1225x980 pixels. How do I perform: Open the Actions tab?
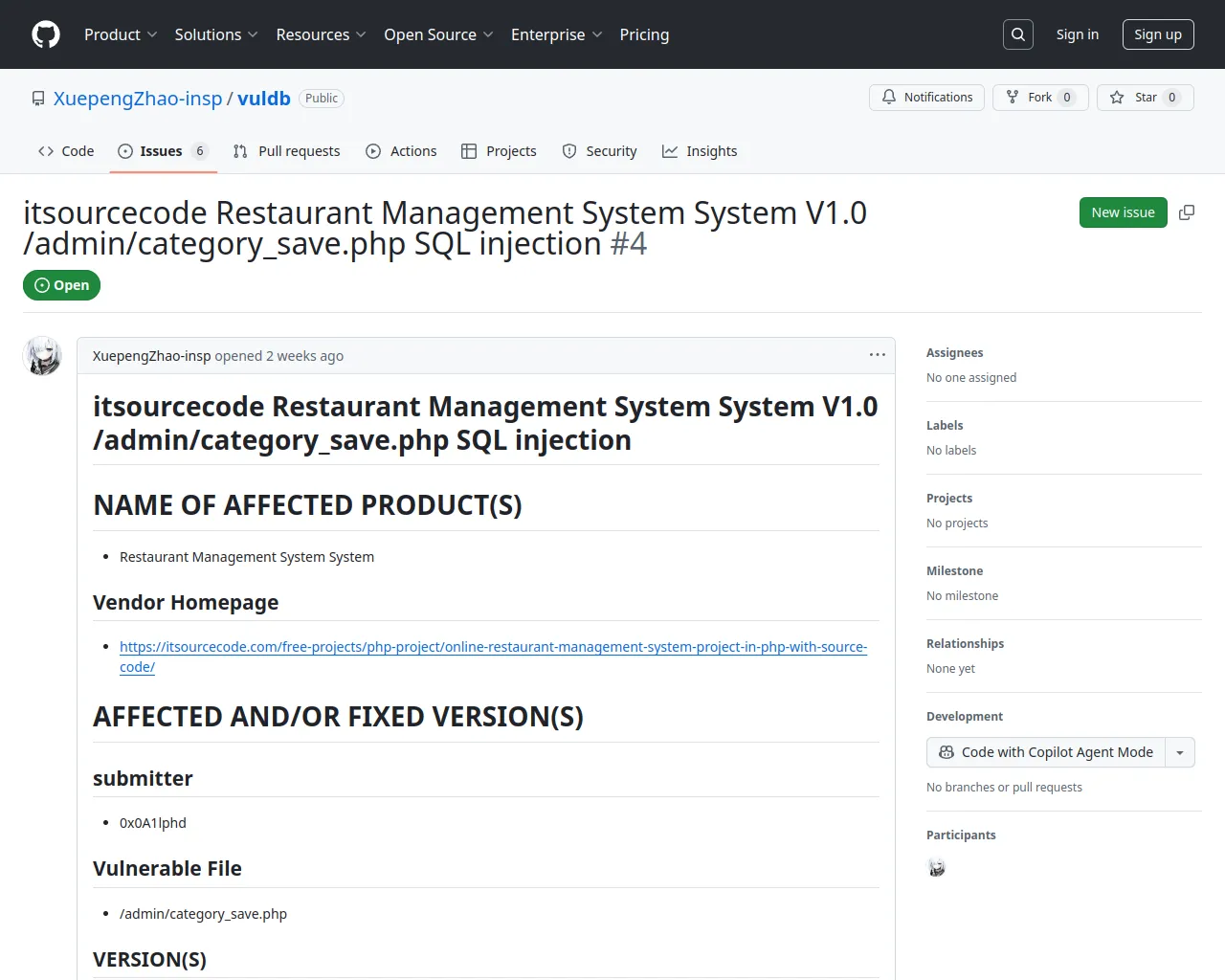(401, 151)
